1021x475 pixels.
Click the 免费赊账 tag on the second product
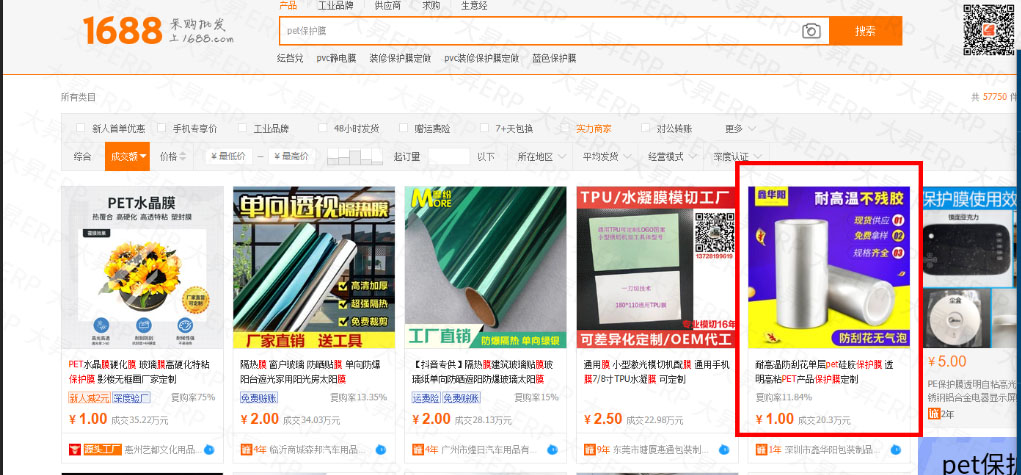click(259, 397)
